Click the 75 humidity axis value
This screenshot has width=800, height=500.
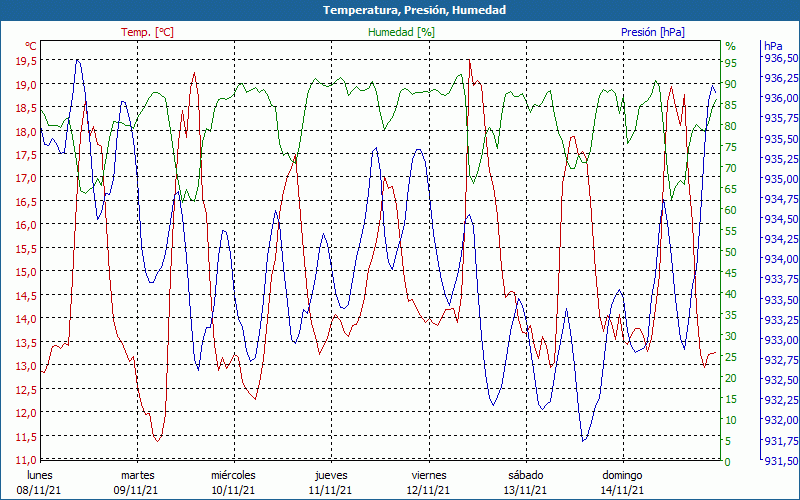pyautogui.click(x=731, y=147)
